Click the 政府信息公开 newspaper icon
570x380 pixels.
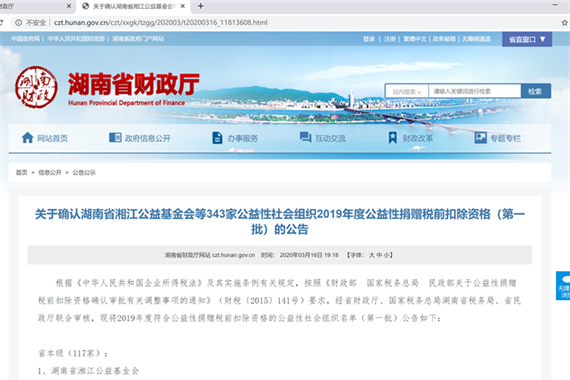point(115,137)
